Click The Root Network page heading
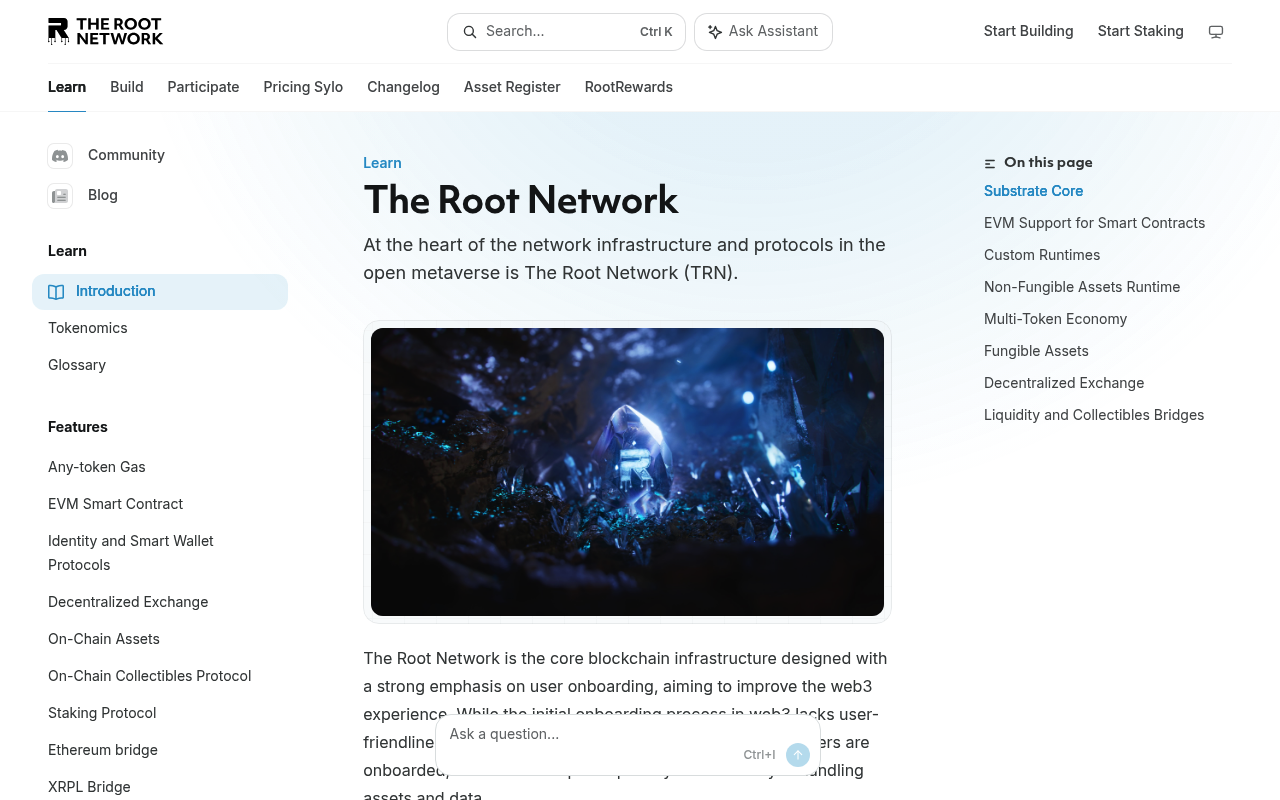This screenshot has width=1280, height=800. tap(521, 200)
